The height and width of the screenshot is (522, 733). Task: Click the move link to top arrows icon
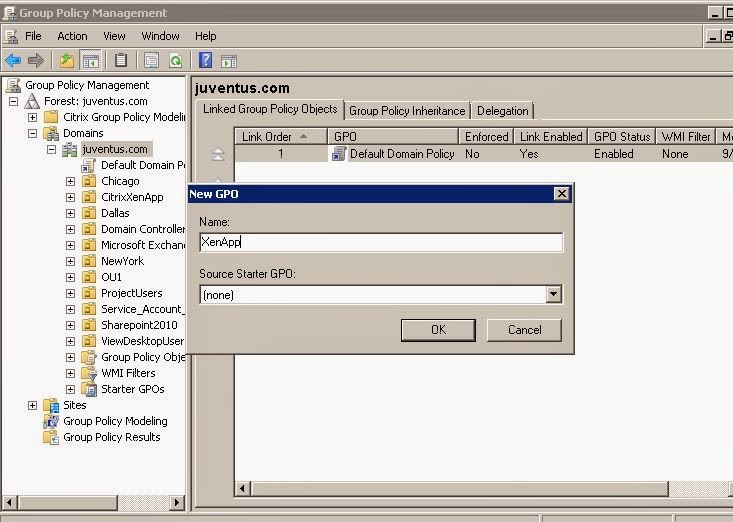[x=218, y=153]
